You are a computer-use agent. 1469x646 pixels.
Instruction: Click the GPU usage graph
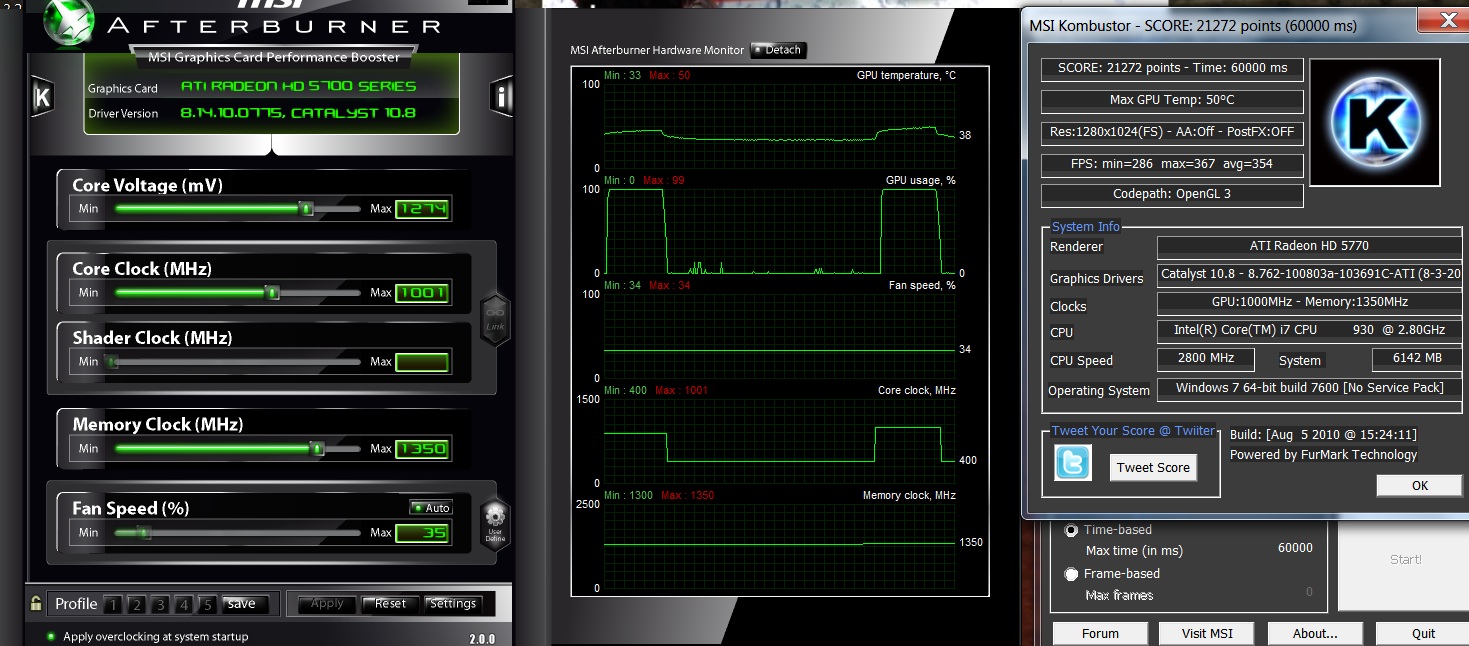tap(779, 231)
